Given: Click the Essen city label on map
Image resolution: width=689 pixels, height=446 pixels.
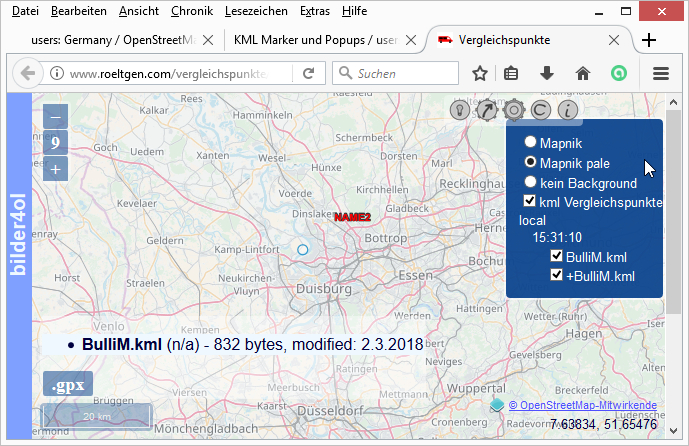Looking at the screenshot, I should click(416, 276).
